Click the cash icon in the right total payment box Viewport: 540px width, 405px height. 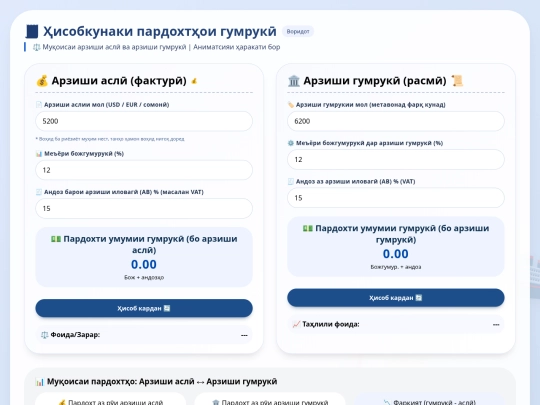pyautogui.click(x=308, y=228)
